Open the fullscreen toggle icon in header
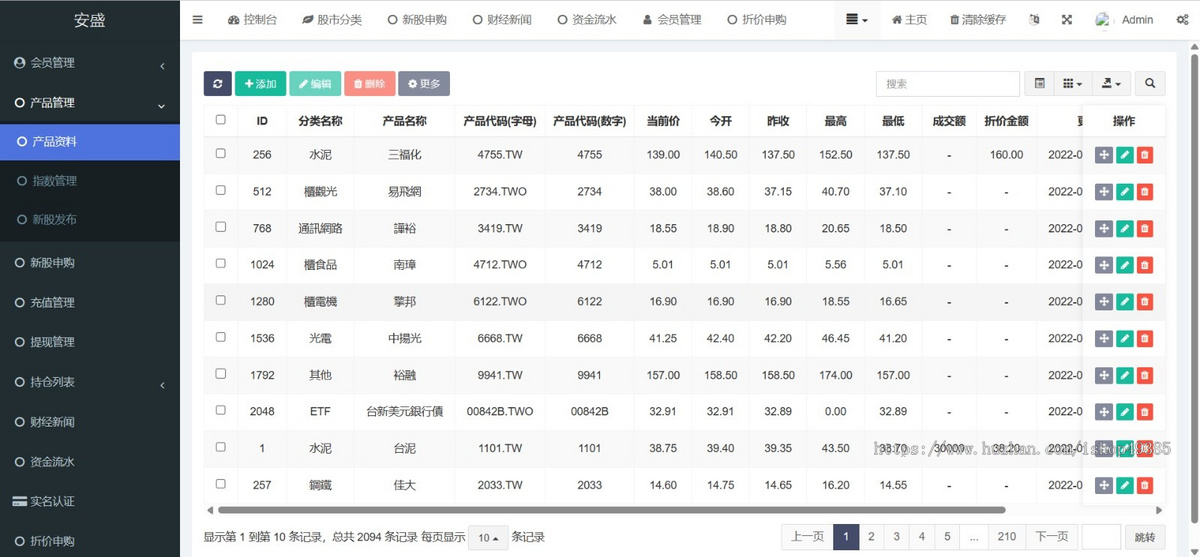1200x557 pixels. pyautogui.click(x=1067, y=19)
